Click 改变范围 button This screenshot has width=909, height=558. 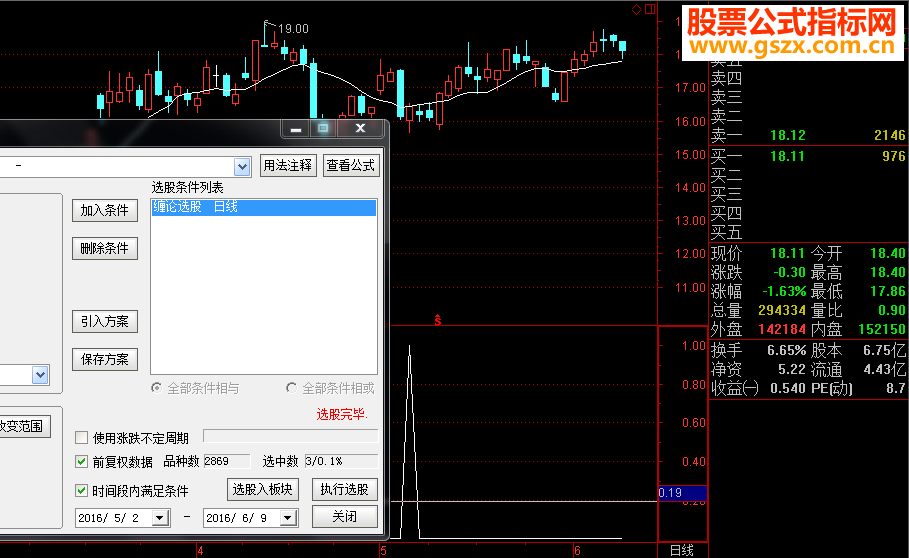coord(24,426)
